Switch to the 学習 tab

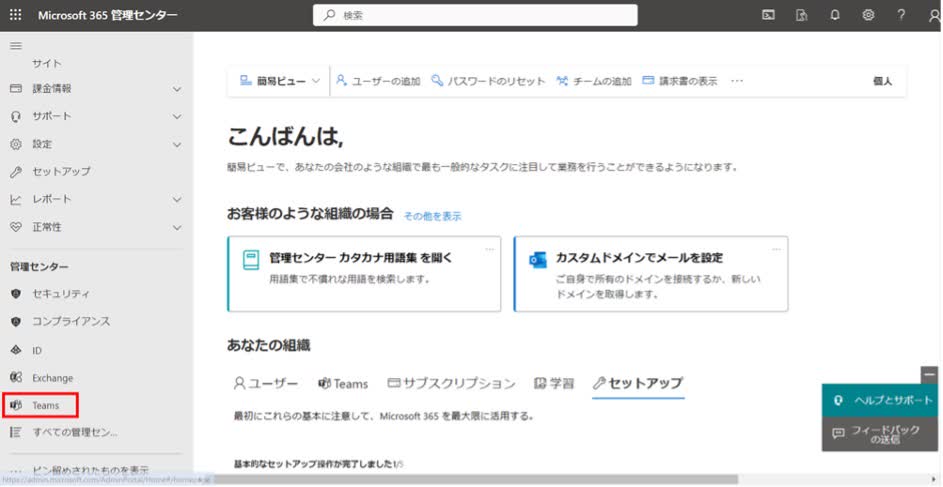(553, 384)
